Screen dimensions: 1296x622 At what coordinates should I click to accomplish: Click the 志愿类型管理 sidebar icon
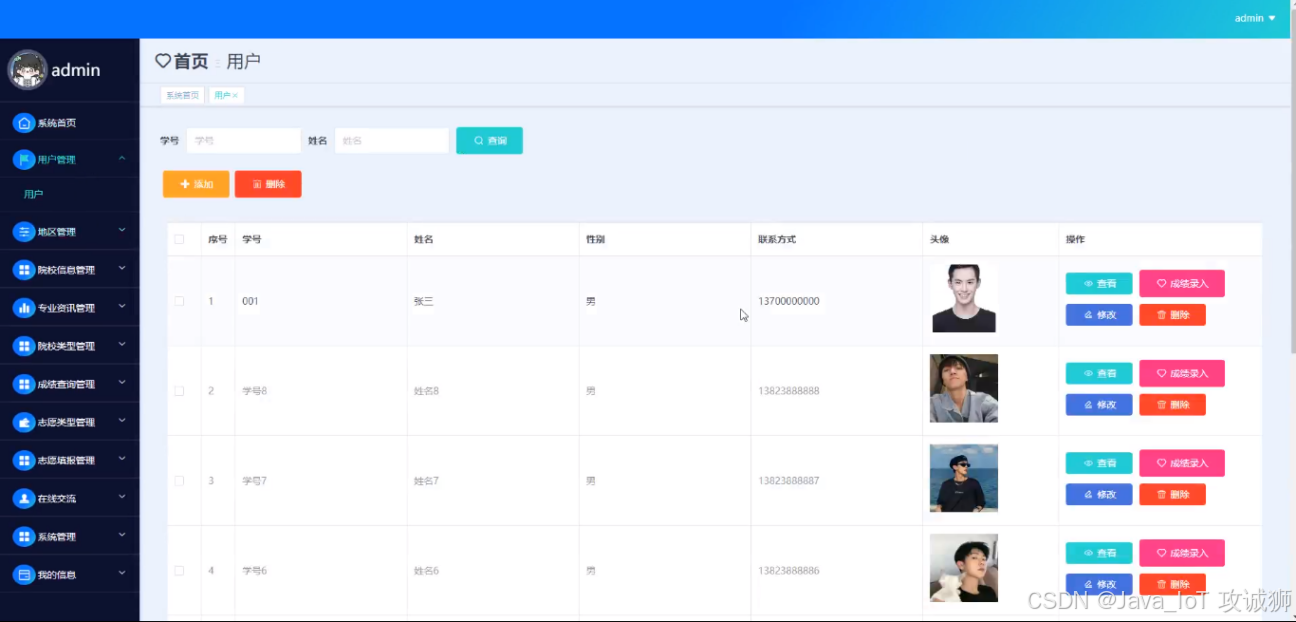(24, 422)
